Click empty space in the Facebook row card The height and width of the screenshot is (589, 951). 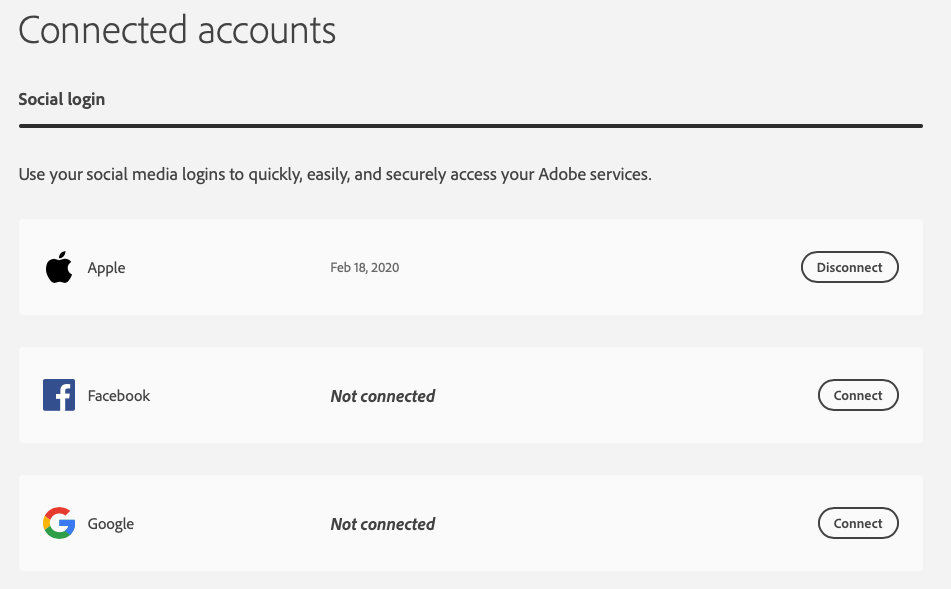pos(620,396)
